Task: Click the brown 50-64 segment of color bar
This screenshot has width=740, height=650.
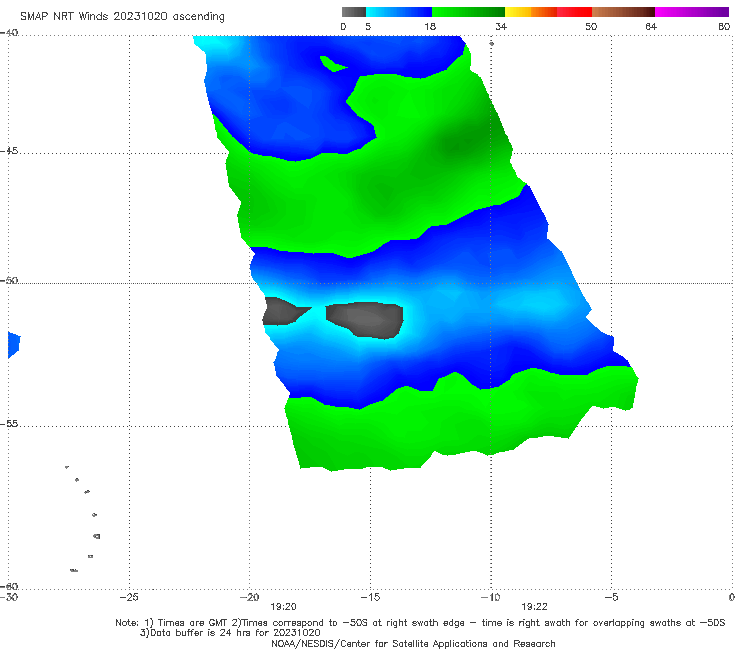Action: [x=623, y=12]
